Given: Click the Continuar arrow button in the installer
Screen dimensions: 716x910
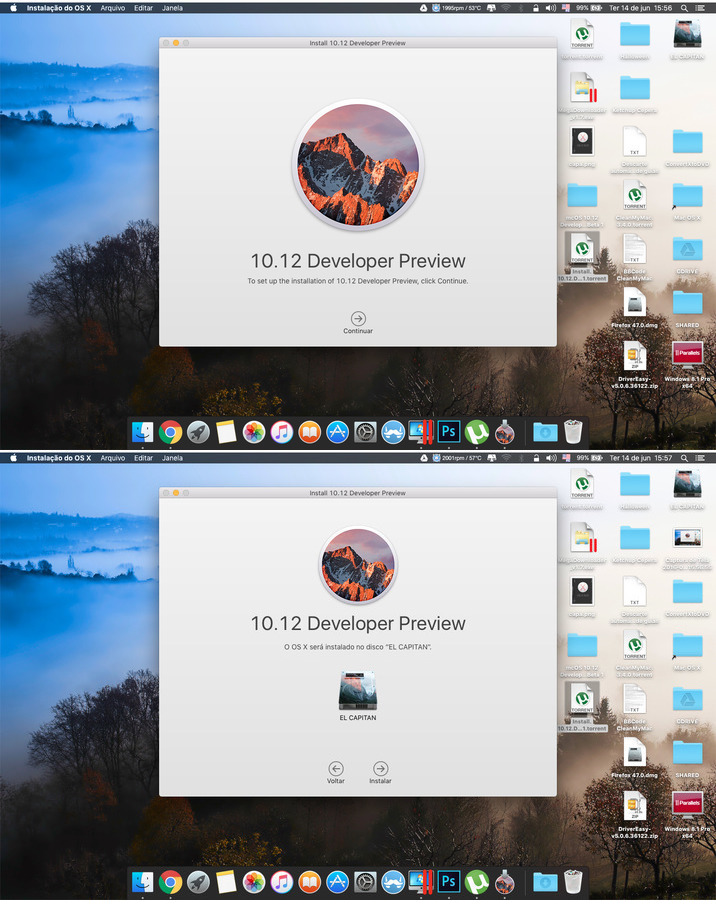Looking at the screenshot, I should (358, 319).
